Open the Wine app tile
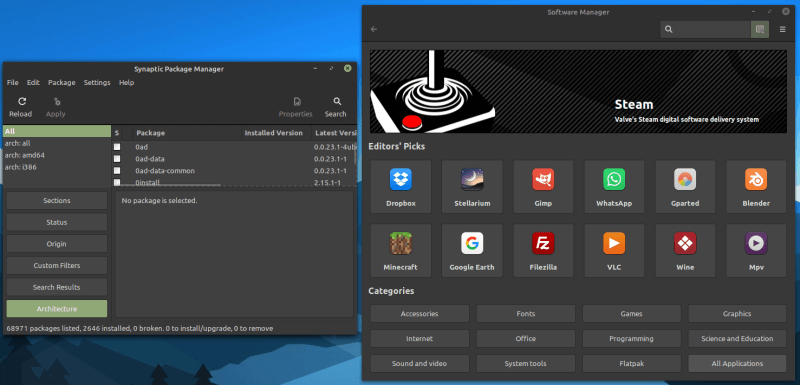Image resolution: width=800 pixels, height=385 pixels. [x=685, y=250]
